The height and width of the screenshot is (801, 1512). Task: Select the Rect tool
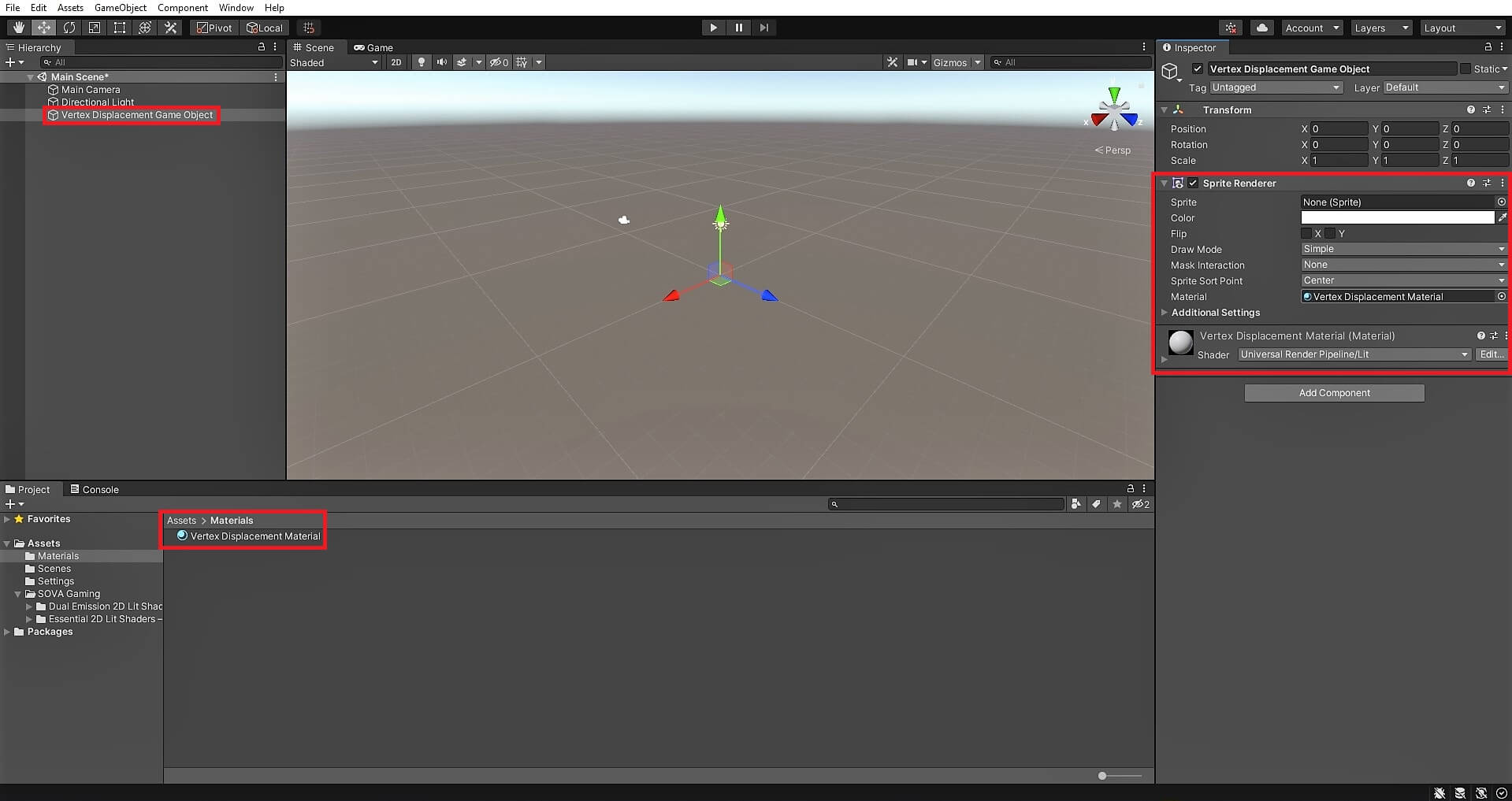119,28
